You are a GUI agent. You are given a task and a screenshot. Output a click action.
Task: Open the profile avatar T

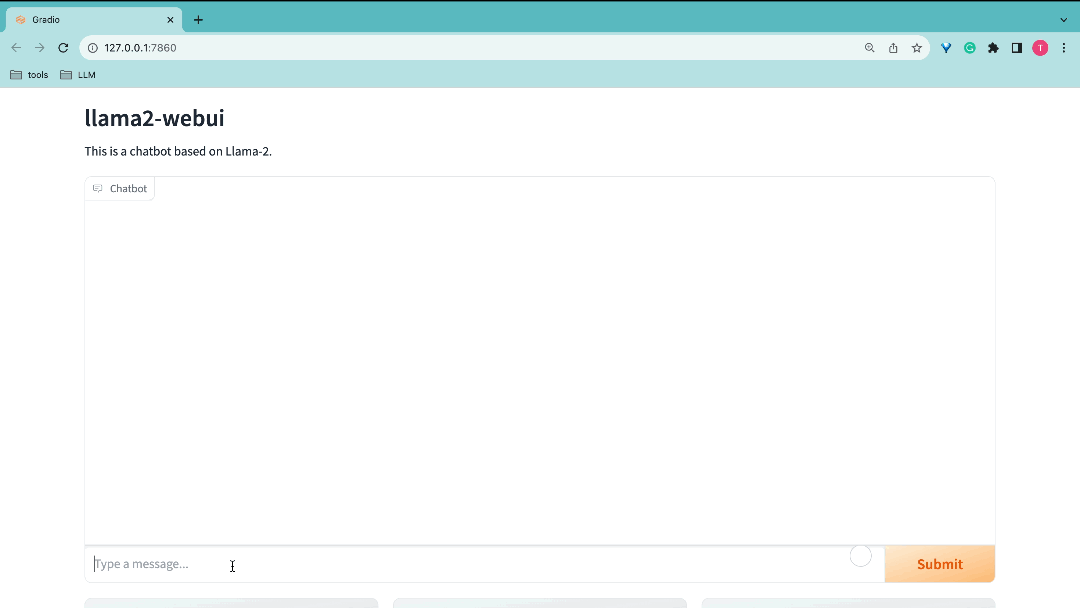tap(1040, 48)
